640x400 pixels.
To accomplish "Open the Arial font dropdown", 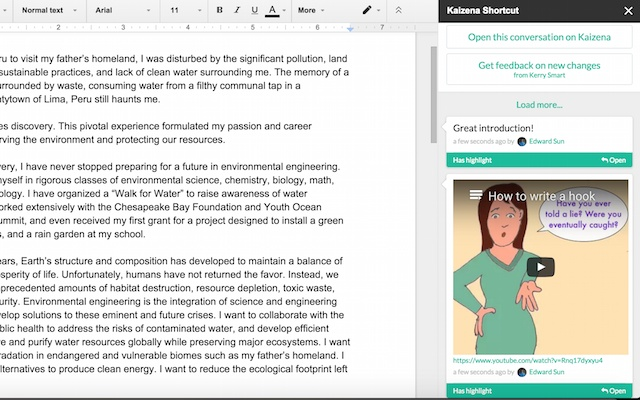I will click(122, 10).
